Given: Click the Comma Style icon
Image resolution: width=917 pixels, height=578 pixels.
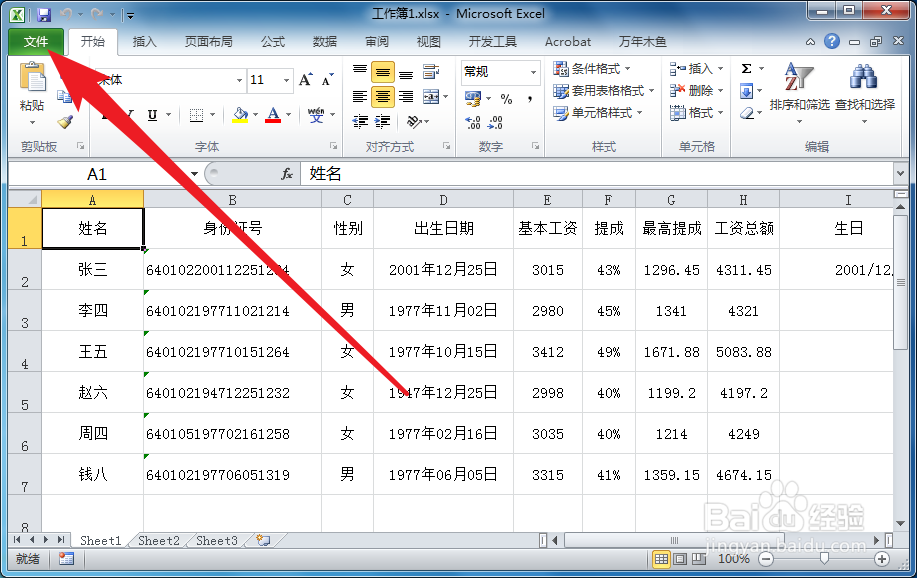Looking at the screenshot, I should coord(530,99).
